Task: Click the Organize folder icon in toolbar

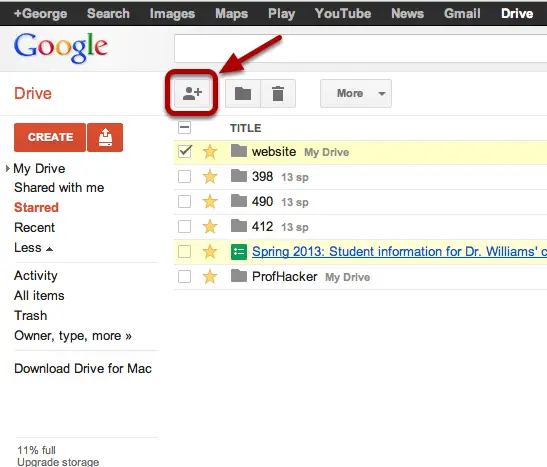Action: pyautogui.click(x=243, y=93)
